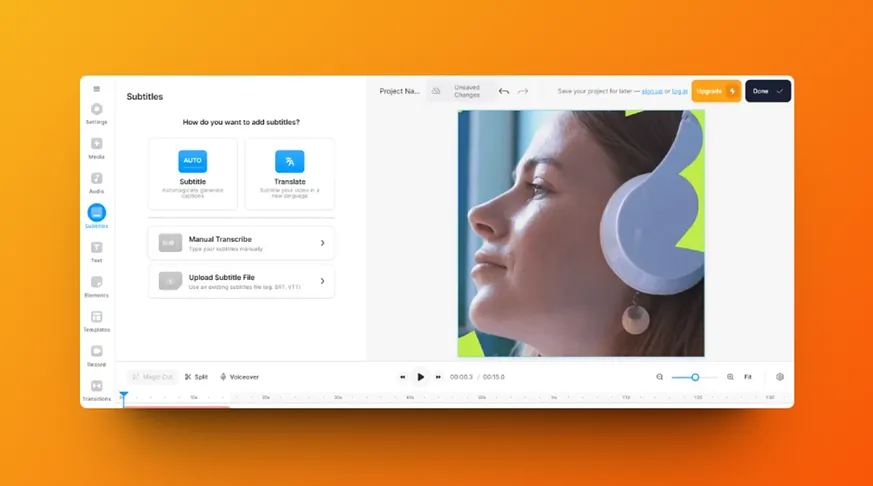Follow the sign up link

coord(652,91)
